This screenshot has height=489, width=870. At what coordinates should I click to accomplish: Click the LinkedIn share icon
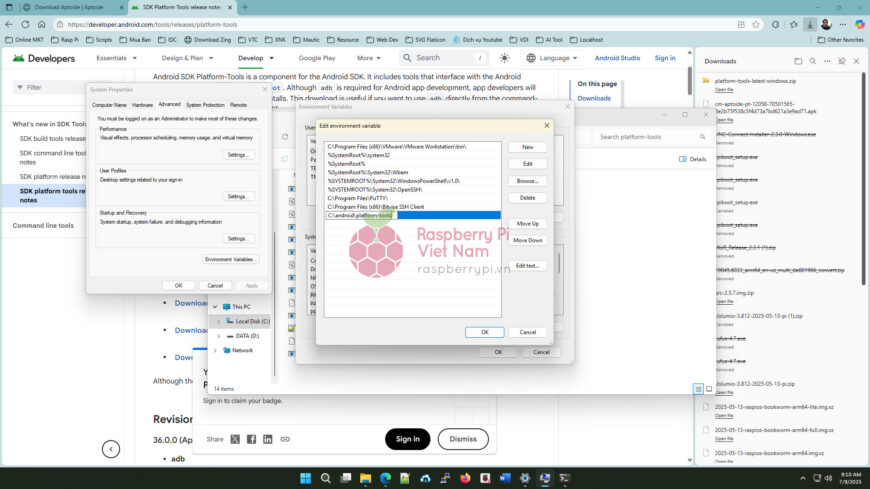[x=268, y=439]
